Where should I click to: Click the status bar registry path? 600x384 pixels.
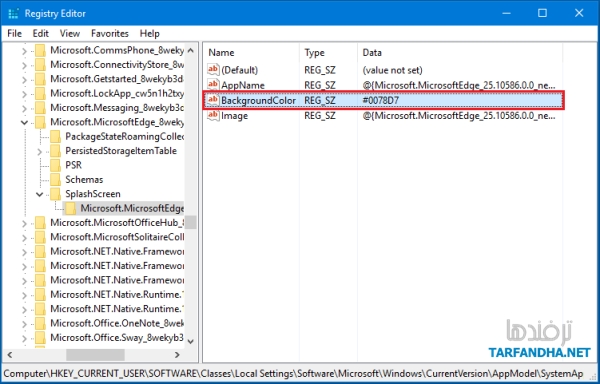coord(294,374)
